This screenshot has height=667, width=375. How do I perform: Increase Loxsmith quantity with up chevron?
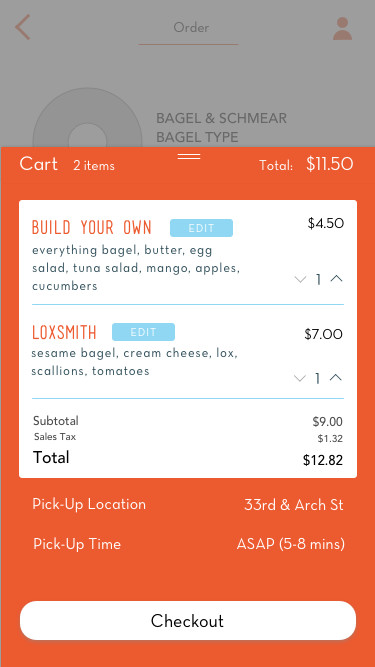click(x=336, y=378)
